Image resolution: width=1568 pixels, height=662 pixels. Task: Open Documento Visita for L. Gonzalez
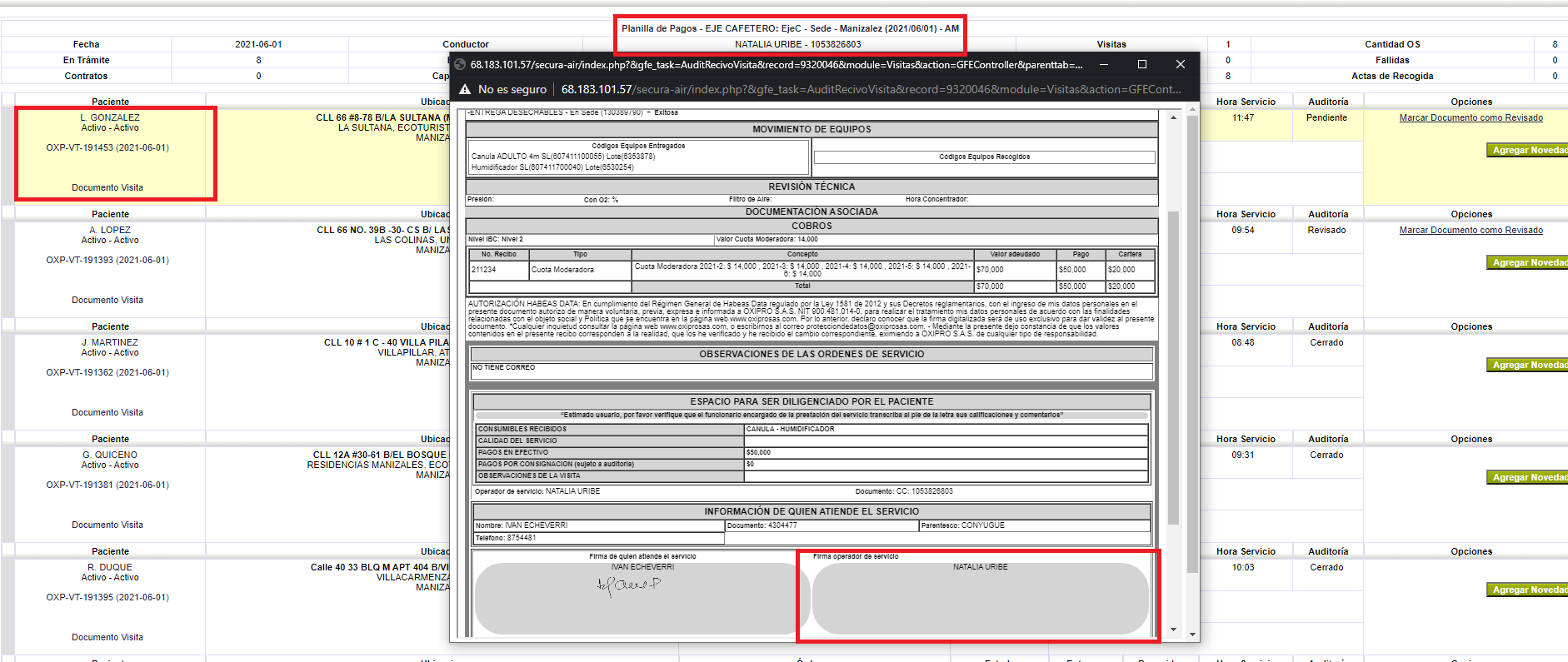(107, 187)
